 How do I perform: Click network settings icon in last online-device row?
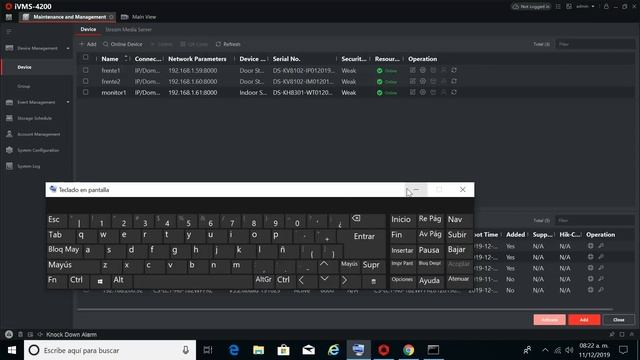click(590, 290)
